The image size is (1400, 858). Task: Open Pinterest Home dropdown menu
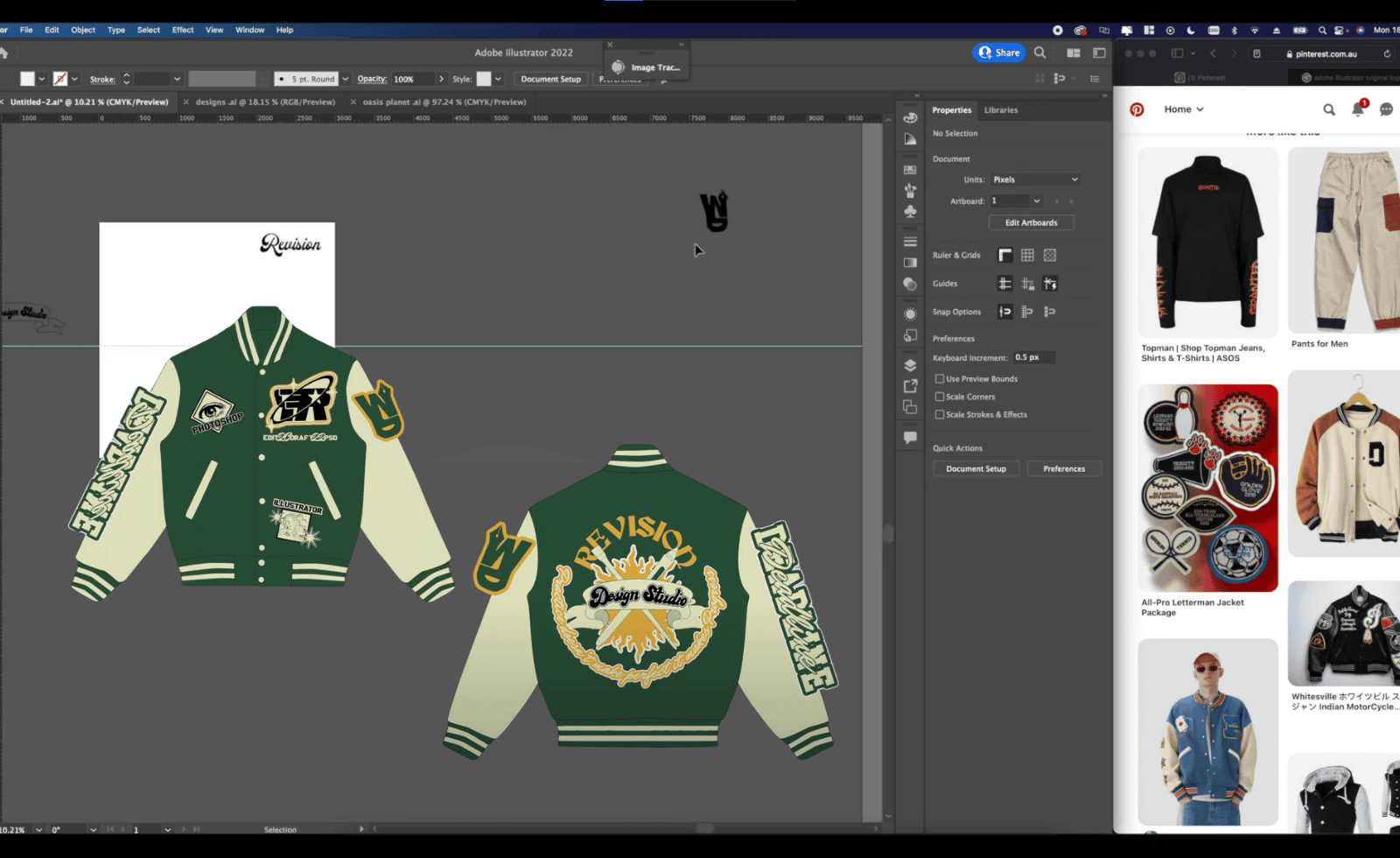pos(1184,109)
